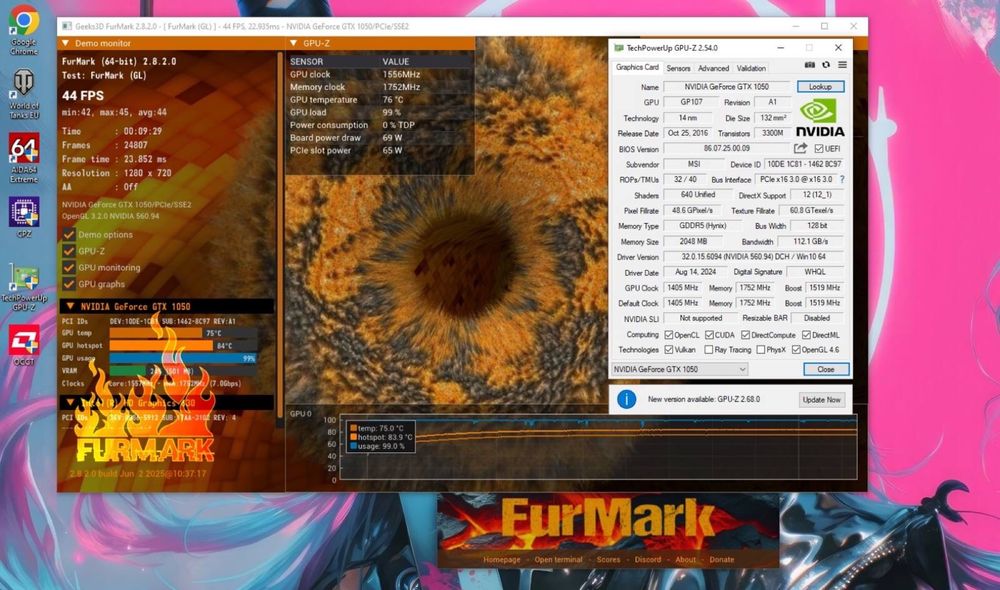The image size is (1000, 590).
Task: Open TechPowerUp GPU-Z desktop shortcut
Action: [x=24, y=286]
